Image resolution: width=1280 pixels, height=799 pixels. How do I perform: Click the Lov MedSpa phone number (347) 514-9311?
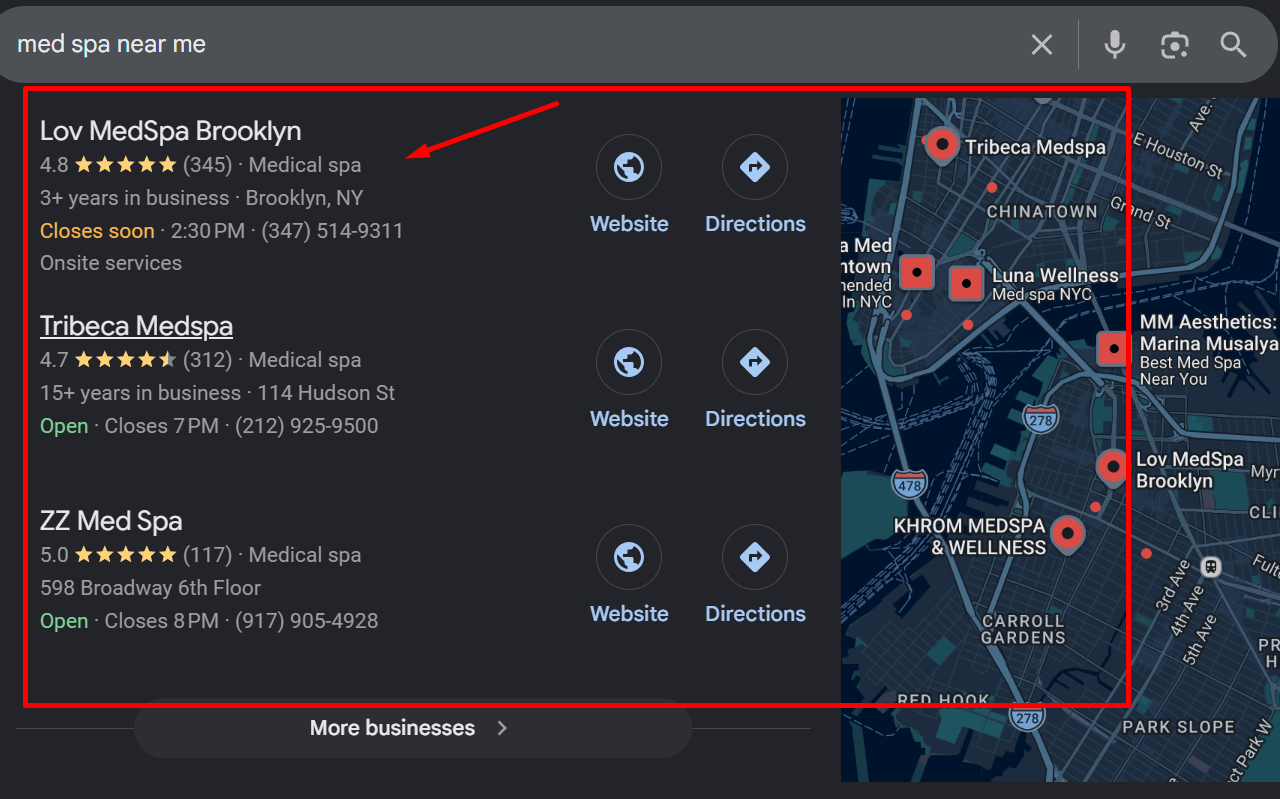(333, 231)
